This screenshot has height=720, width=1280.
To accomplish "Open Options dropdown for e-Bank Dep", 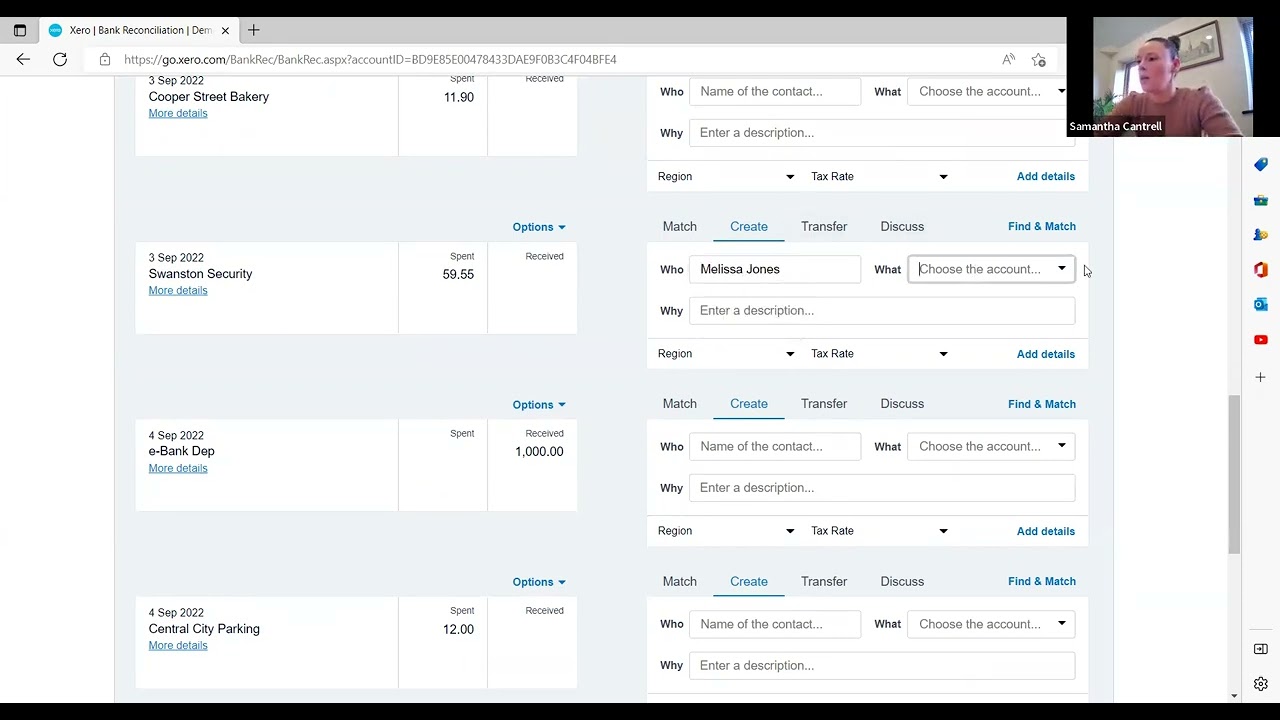I will [x=539, y=405].
